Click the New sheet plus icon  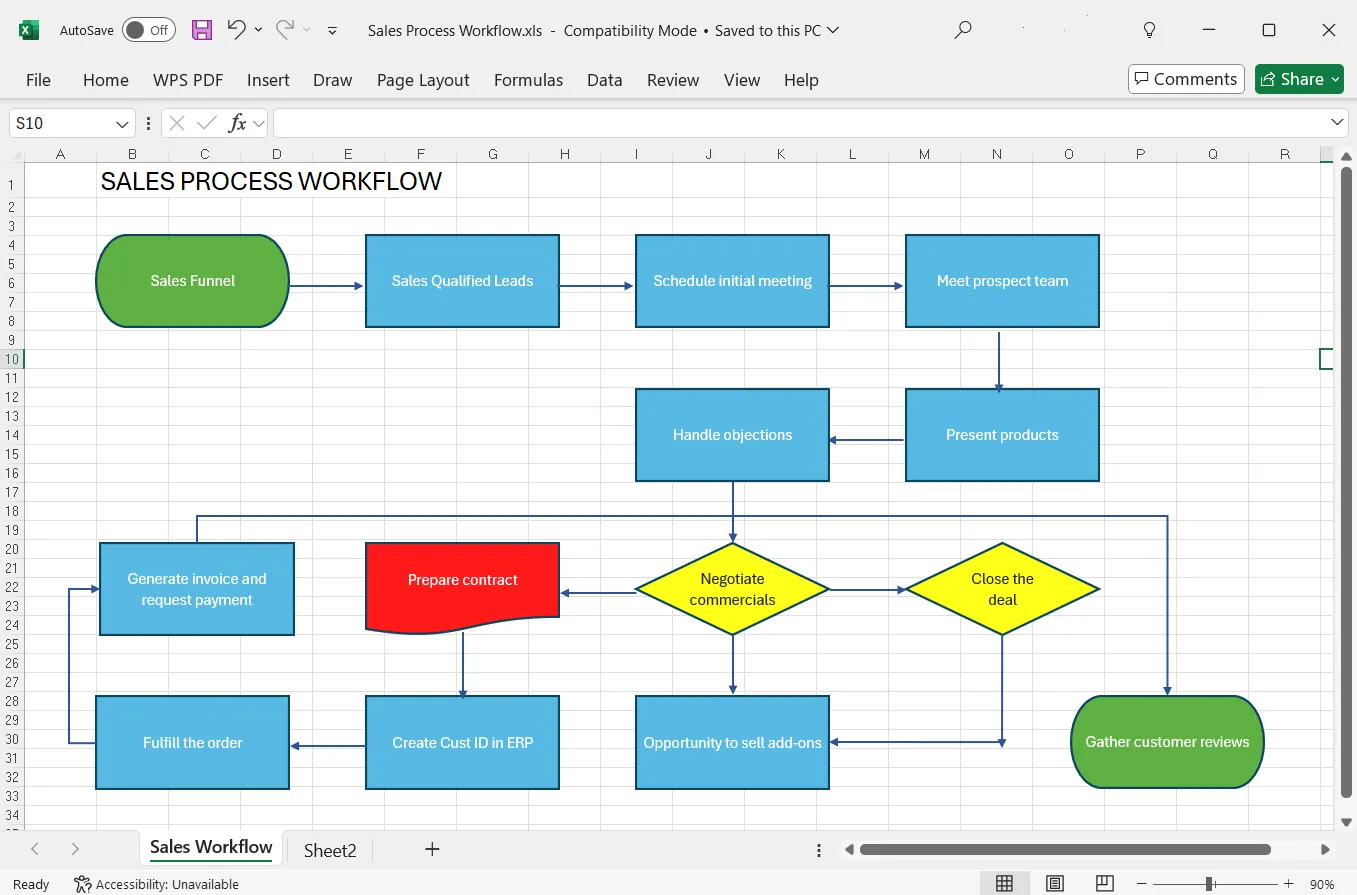click(x=432, y=849)
